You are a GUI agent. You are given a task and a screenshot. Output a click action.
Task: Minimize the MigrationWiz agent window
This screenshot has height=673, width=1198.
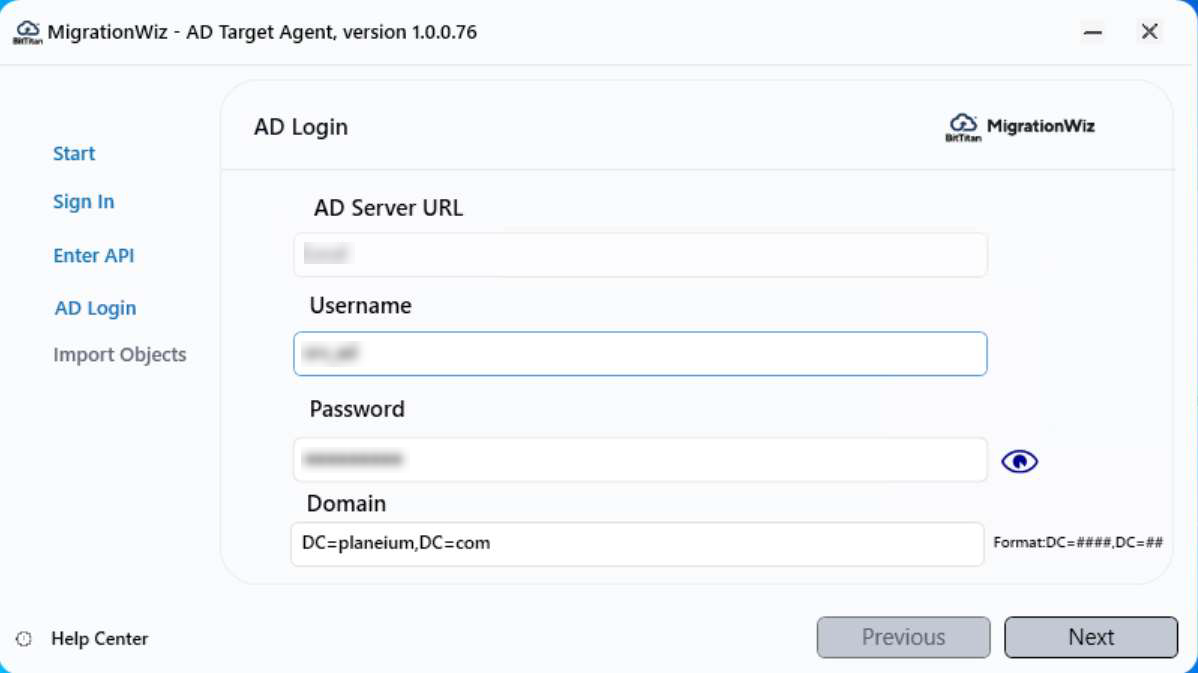point(1092,32)
